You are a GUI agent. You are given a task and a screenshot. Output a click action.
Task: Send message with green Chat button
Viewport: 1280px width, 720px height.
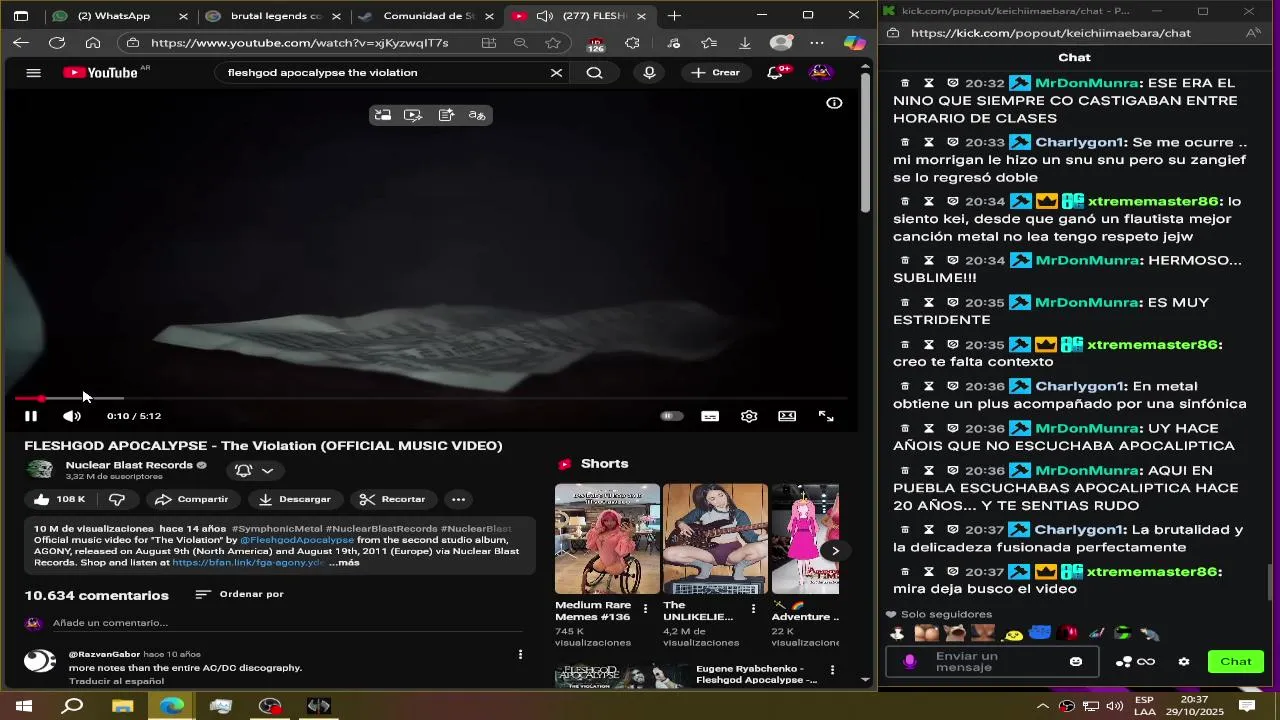click(x=1235, y=661)
